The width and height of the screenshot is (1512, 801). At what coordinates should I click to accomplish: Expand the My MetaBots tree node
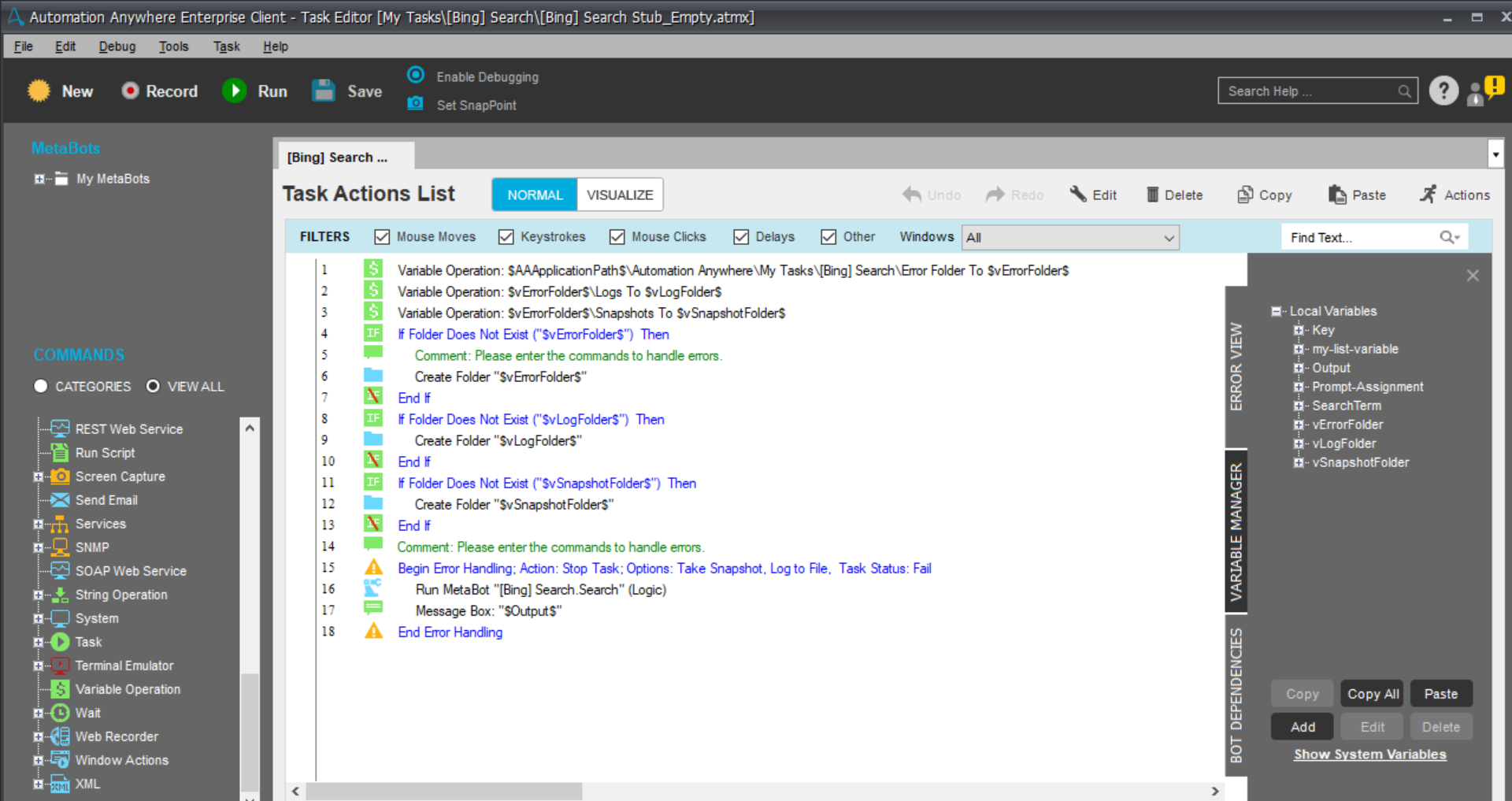(39, 179)
